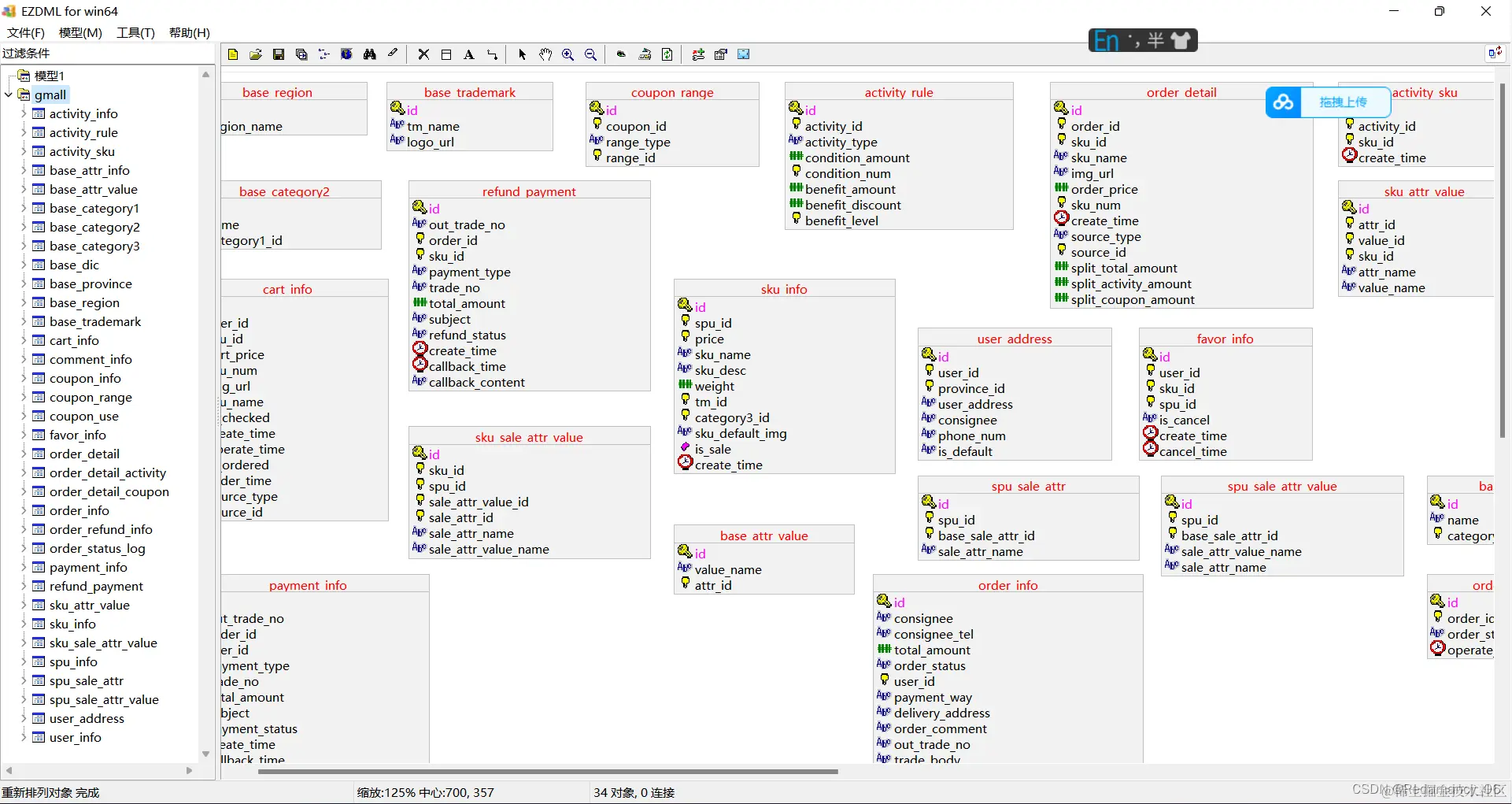Click the eye preview toolbar icon
The width and height of the screenshot is (1512, 804).
[x=621, y=54]
